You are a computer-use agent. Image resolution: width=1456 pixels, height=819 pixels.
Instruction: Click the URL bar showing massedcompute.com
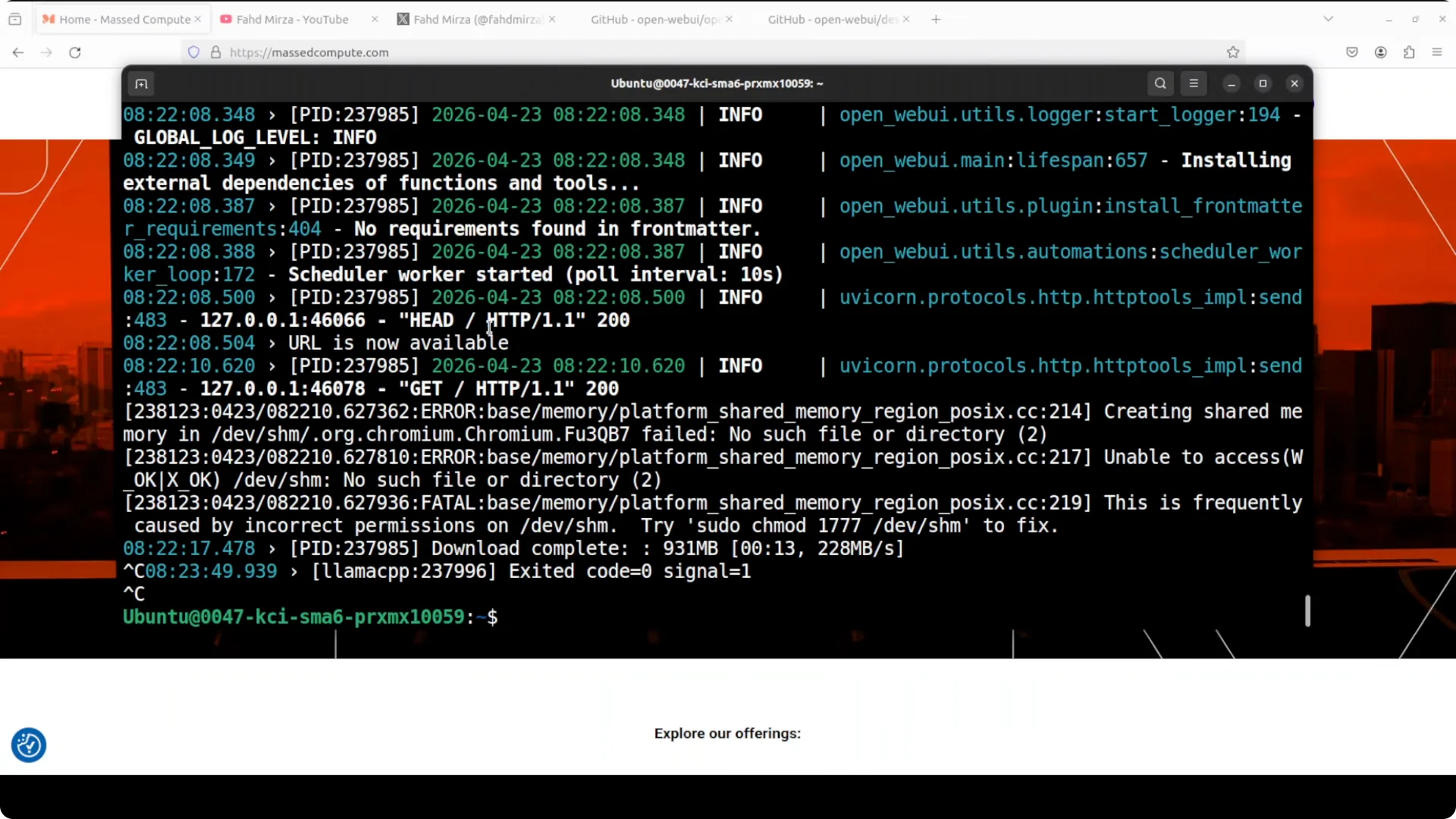pyautogui.click(x=713, y=52)
